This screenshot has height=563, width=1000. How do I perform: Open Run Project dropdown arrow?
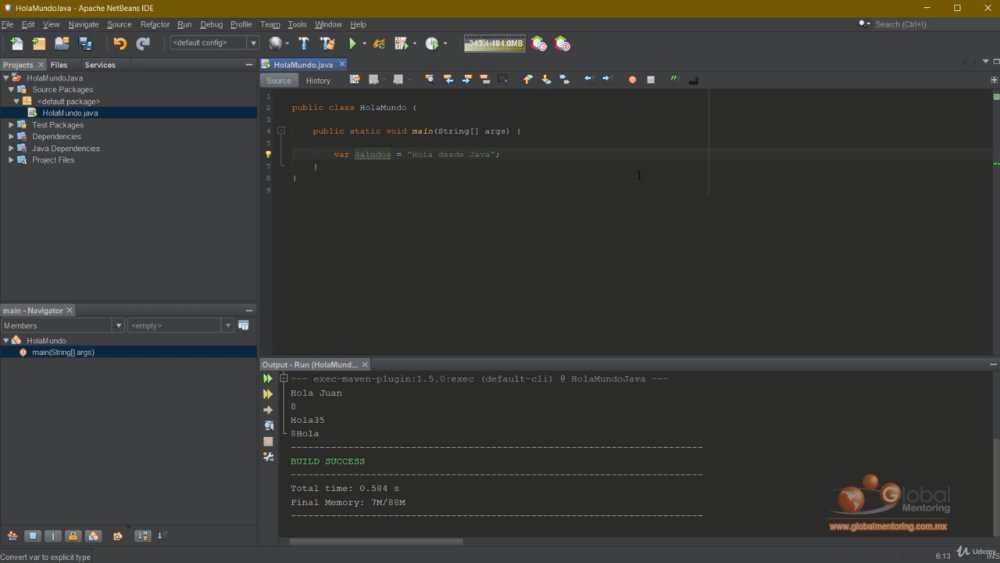(x=364, y=43)
